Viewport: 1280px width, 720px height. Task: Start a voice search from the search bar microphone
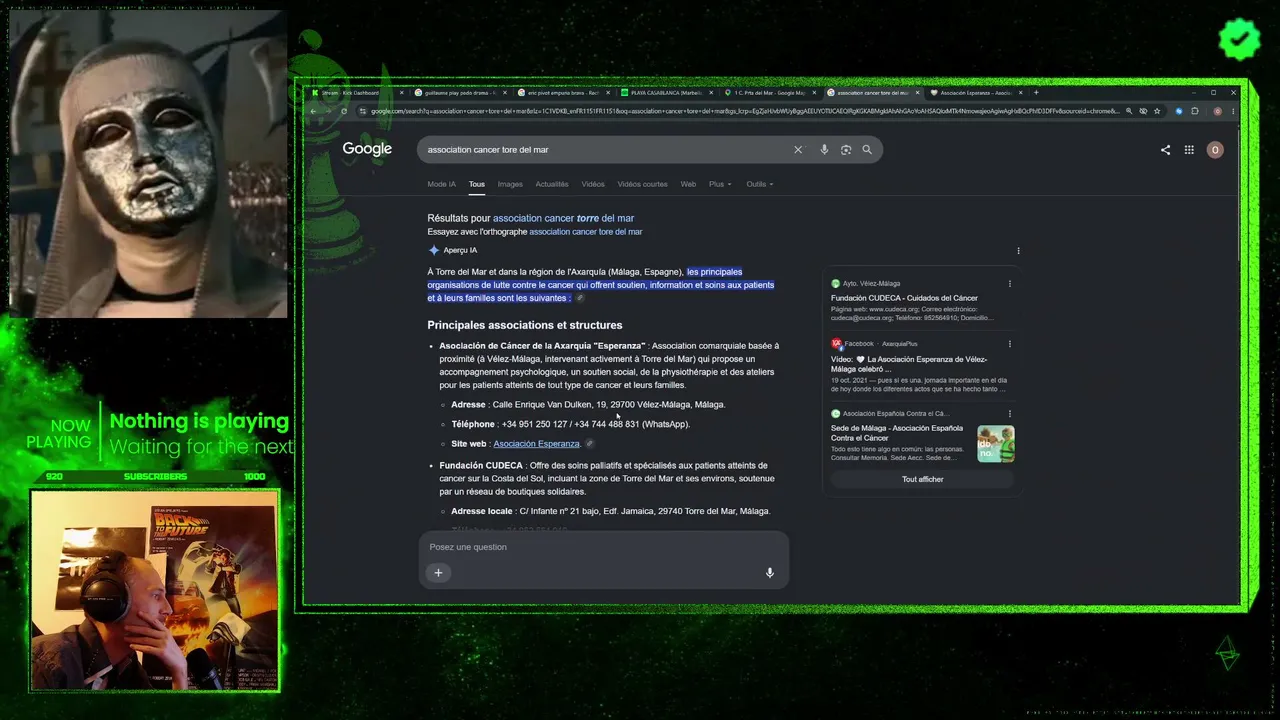(x=824, y=150)
